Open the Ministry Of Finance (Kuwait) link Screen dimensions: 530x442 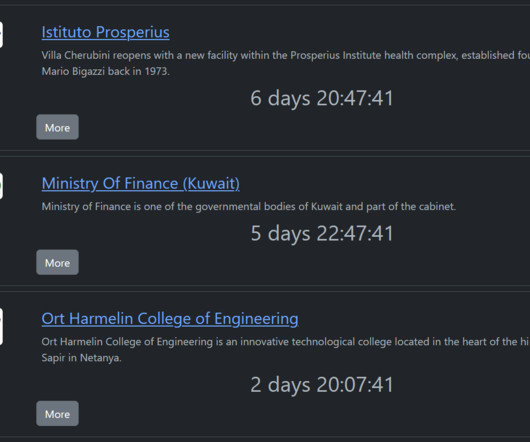[x=141, y=184]
